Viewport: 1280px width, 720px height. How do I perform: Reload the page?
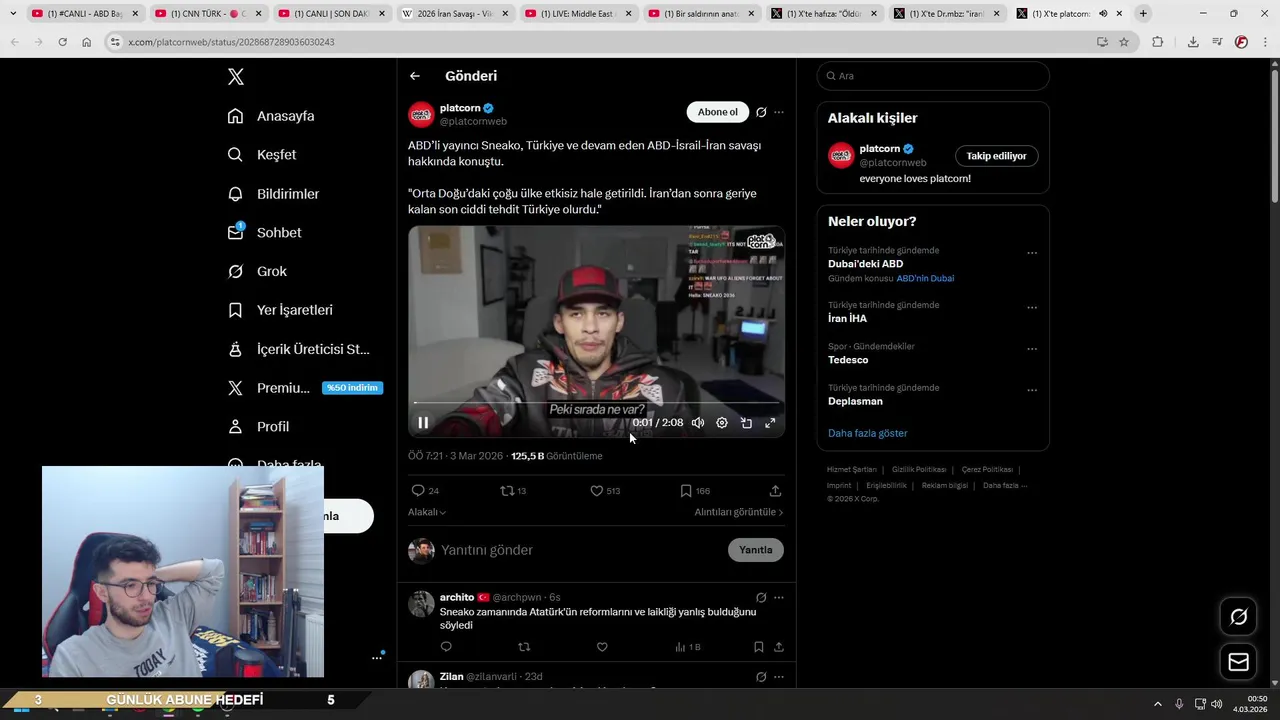62,42
